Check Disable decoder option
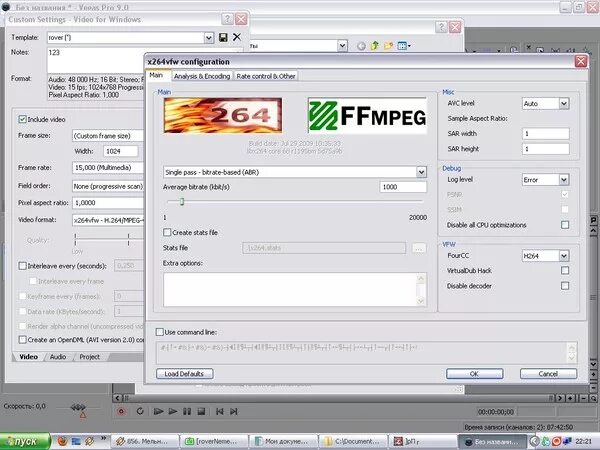The height and width of the screenshot is (450, 600). coord(565,286)
